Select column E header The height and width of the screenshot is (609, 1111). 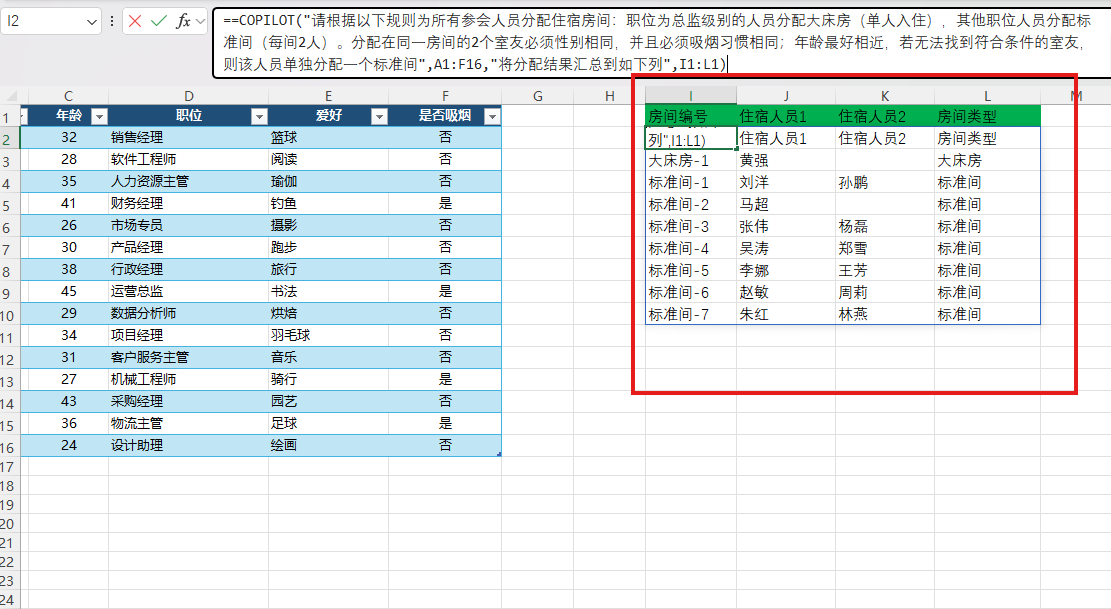click(x=328, y=96)
